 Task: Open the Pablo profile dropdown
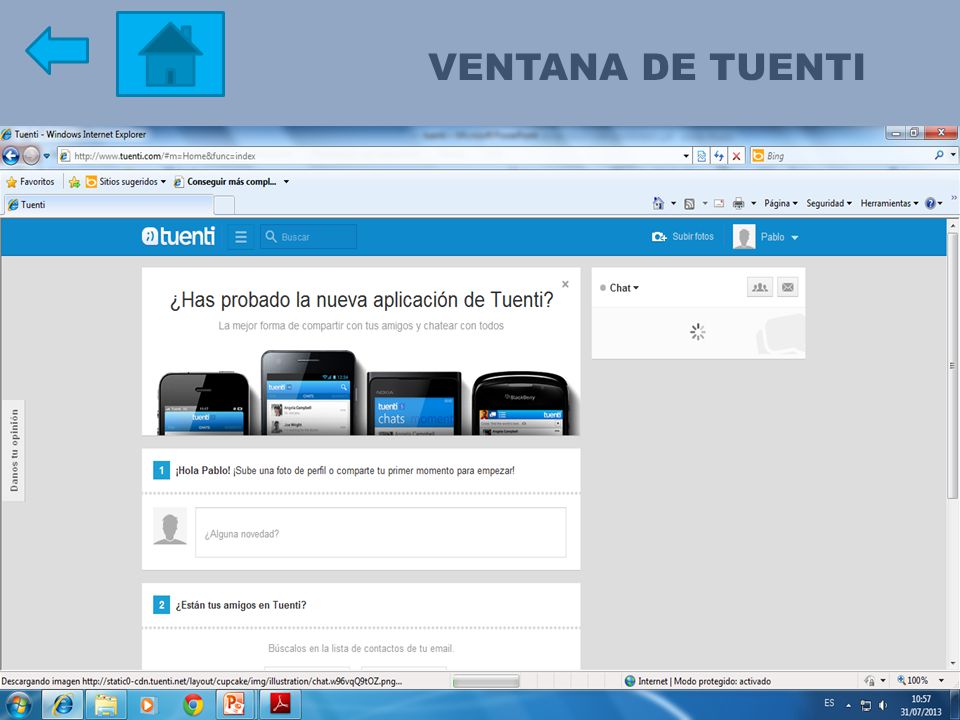click(779, 237)
